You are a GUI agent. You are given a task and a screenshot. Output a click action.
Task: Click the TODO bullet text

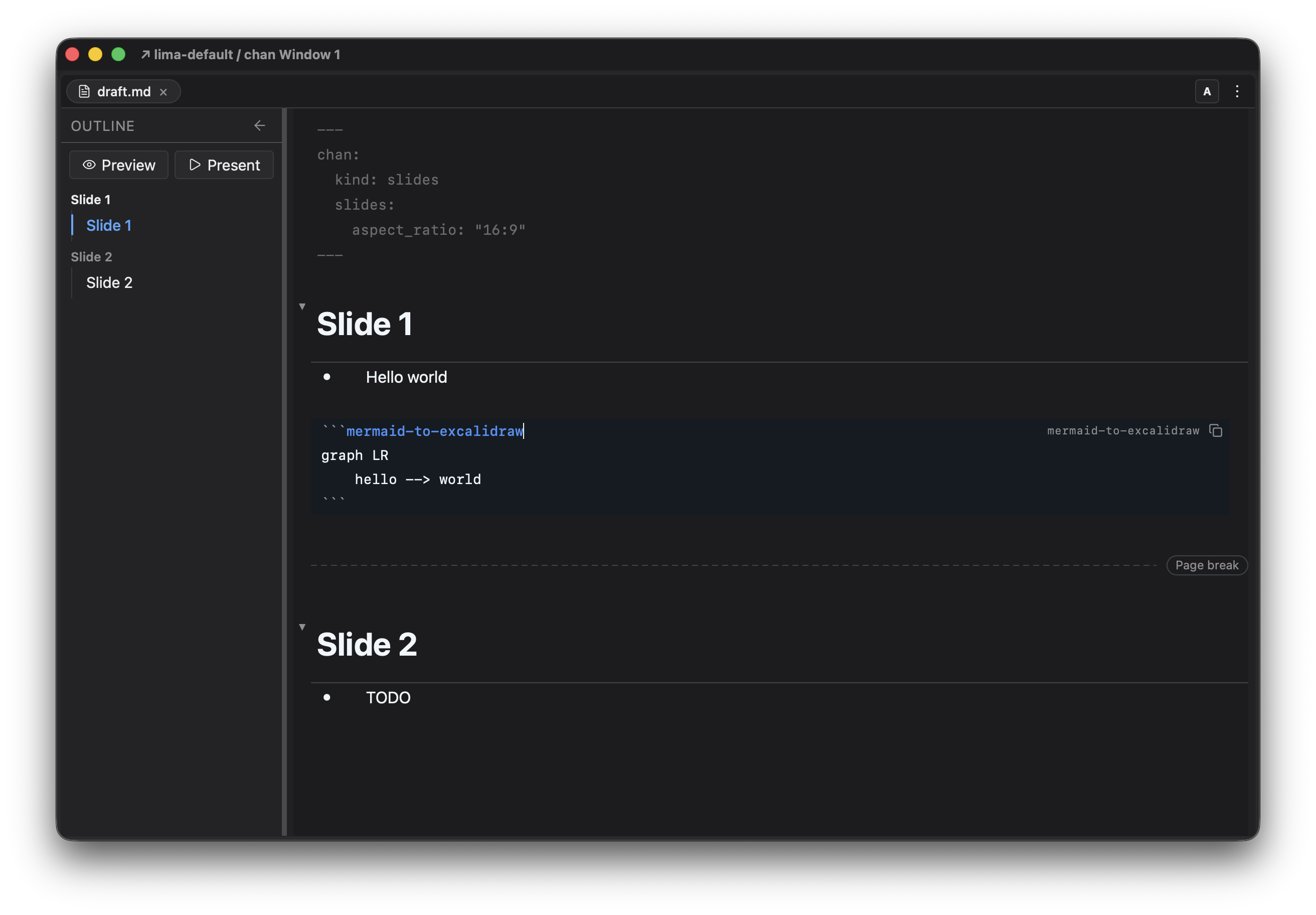388,698
